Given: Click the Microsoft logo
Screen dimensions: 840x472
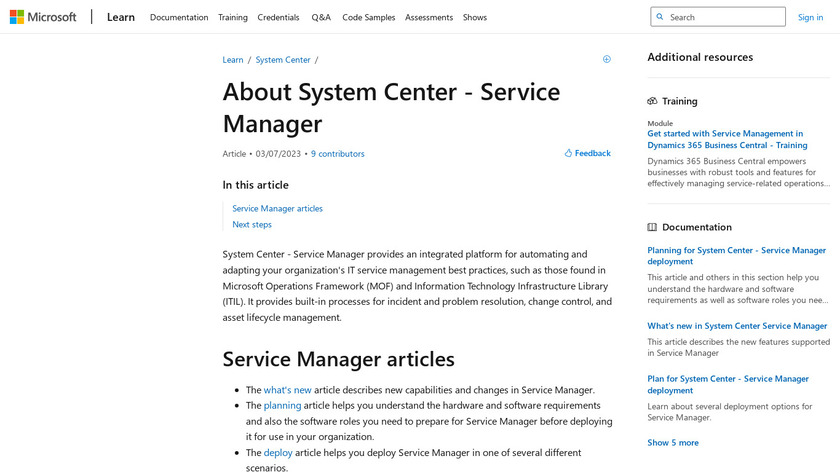Looking at the screenshot, I should pos(43,17).
